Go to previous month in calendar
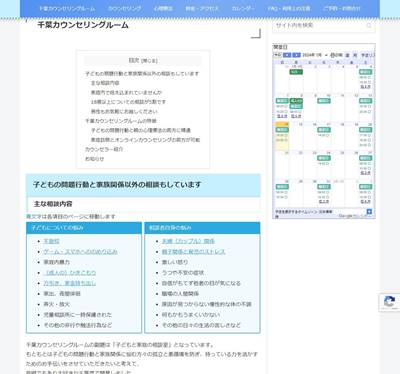 (x=287, y=55)
